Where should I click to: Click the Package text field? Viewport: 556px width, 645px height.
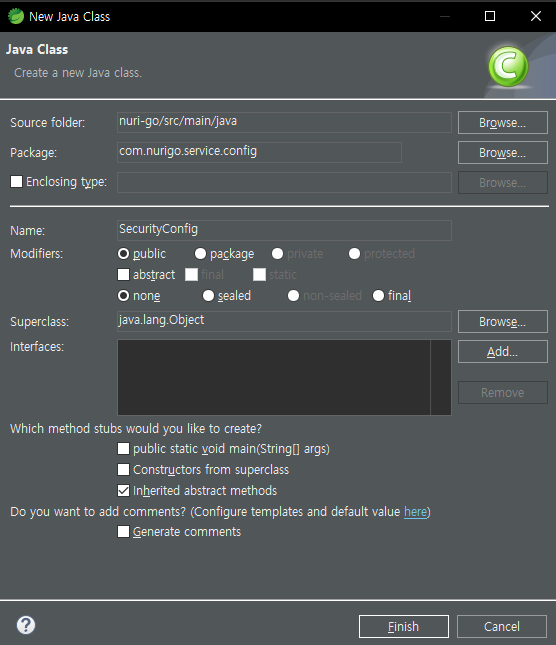[259, 152]
